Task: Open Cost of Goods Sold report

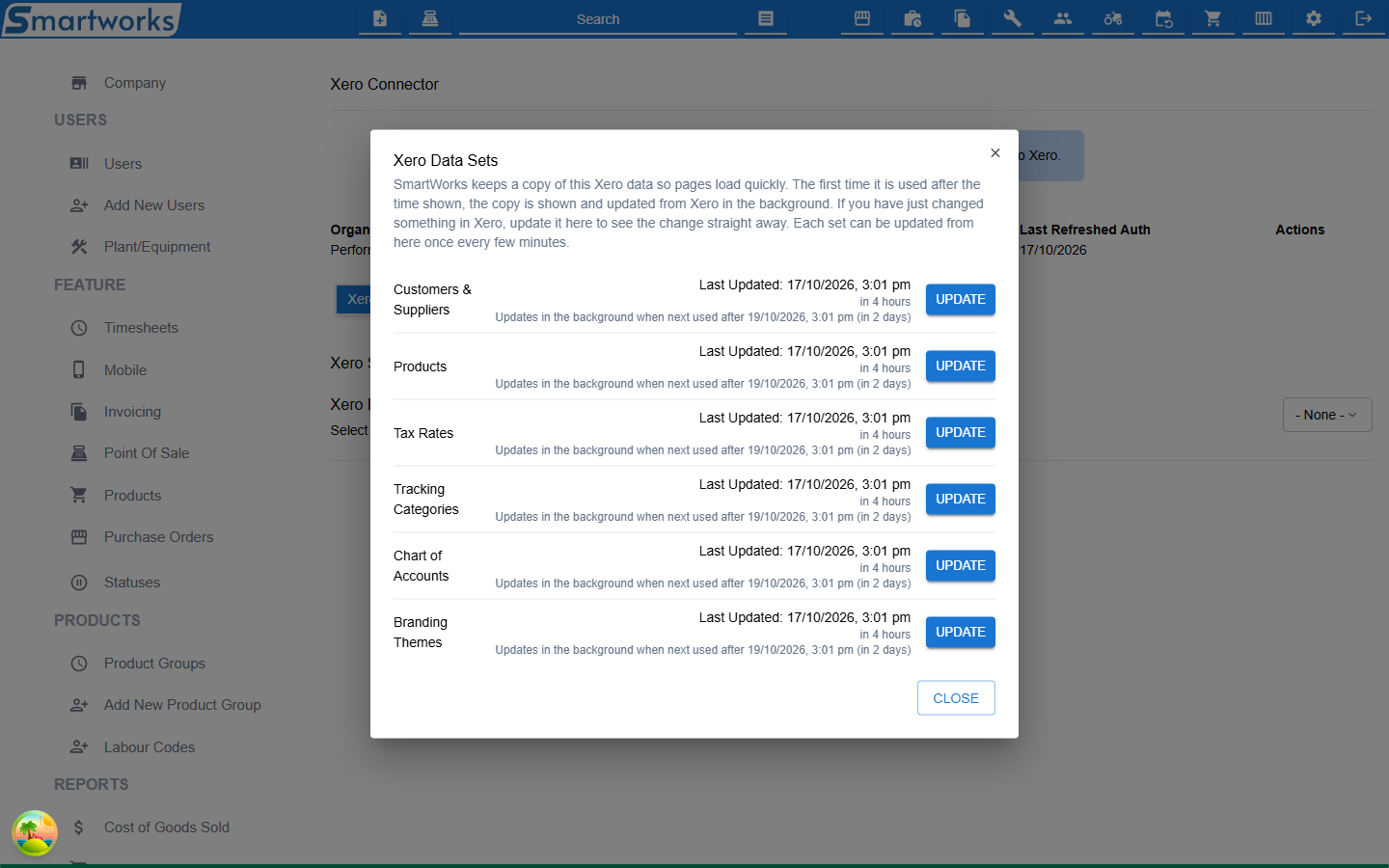Action: (x=167, y=827)
